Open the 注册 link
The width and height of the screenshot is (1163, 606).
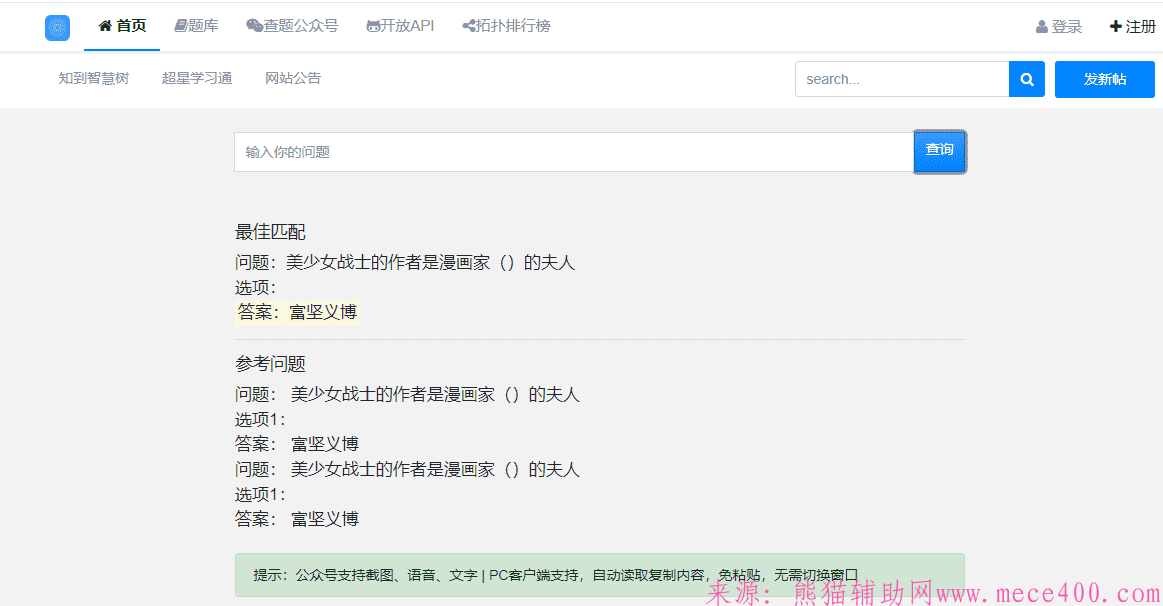1138,27
